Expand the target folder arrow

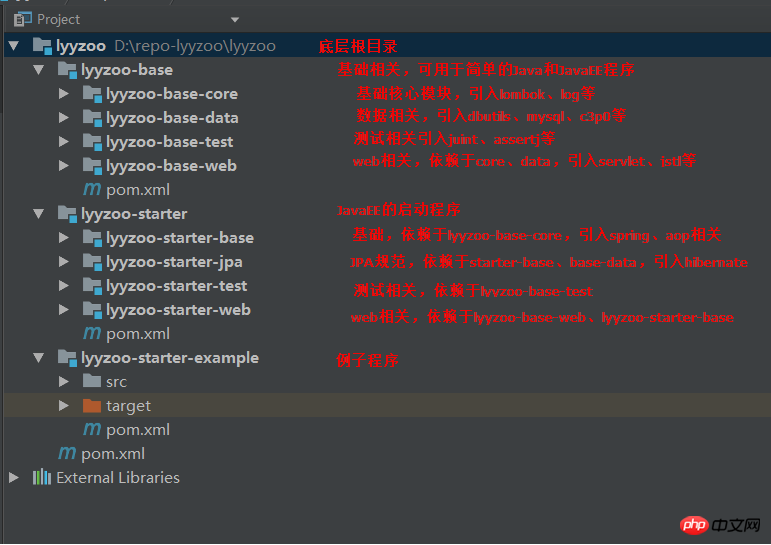64,406
